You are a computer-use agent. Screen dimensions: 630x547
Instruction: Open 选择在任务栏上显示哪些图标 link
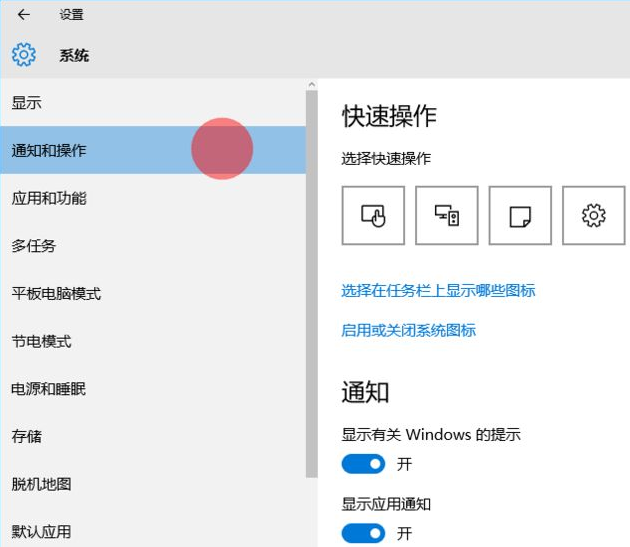coord(438,290)
